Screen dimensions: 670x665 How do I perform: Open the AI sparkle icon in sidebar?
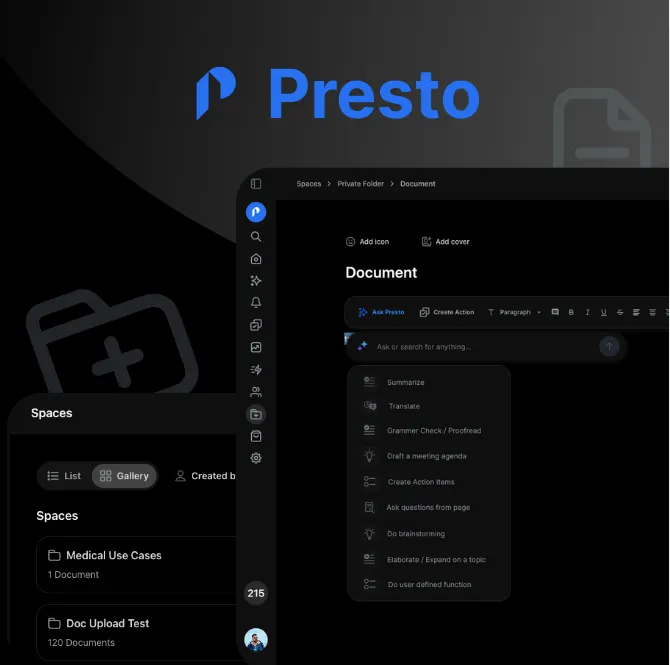[256, 281]
